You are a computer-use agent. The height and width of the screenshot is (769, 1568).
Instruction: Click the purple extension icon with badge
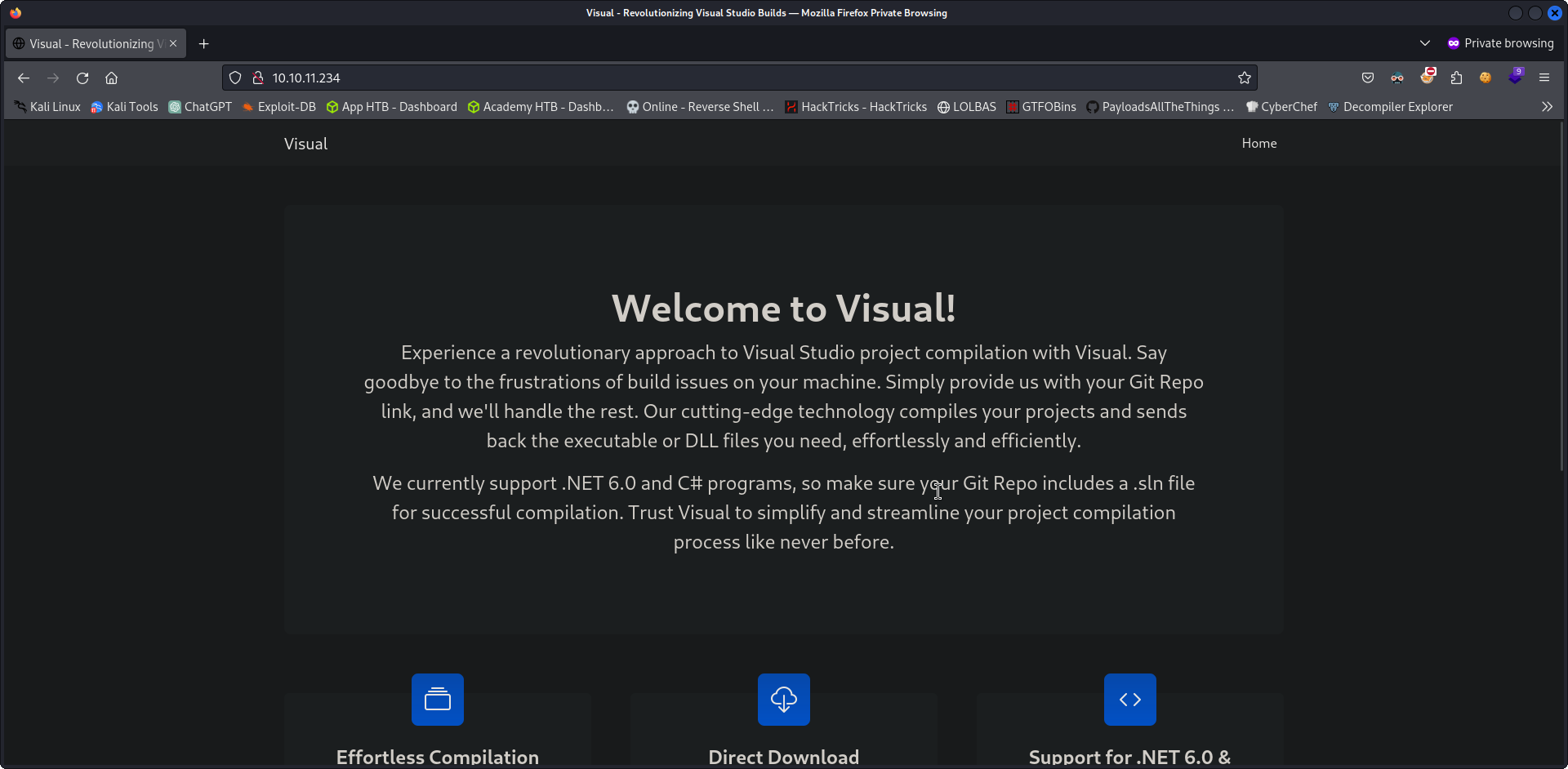(x=1516, y=77)
